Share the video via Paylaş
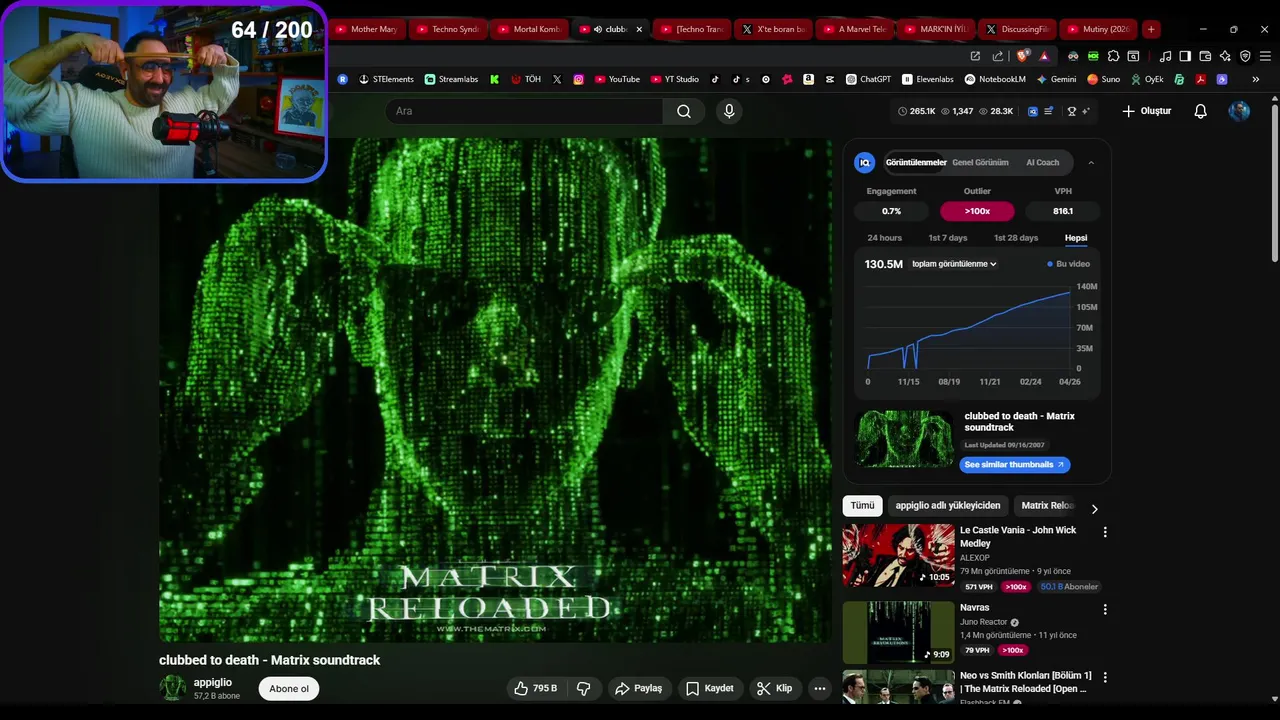Screen dimensions: 1280x720 (638, 688)
